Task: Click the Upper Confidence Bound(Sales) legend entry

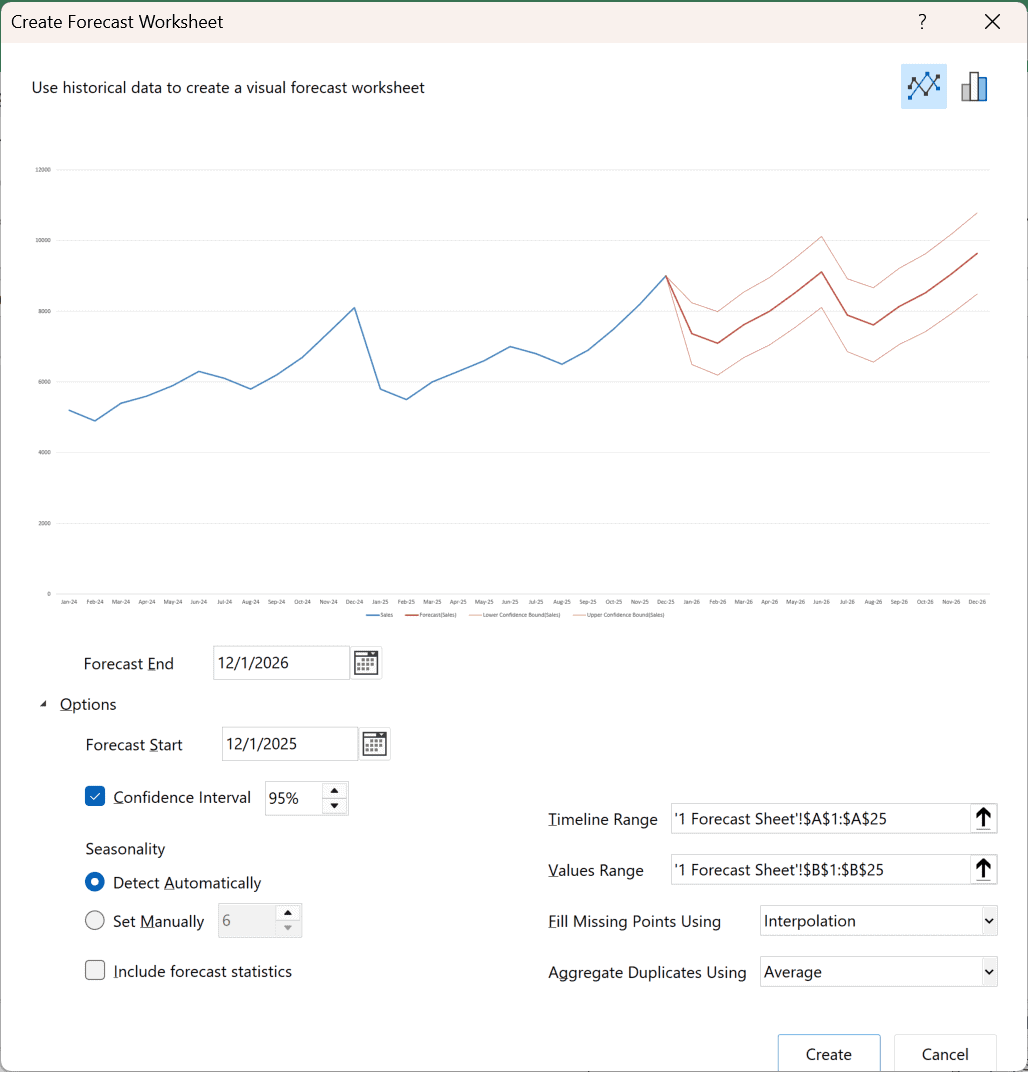Action: [x=619, y=615]
